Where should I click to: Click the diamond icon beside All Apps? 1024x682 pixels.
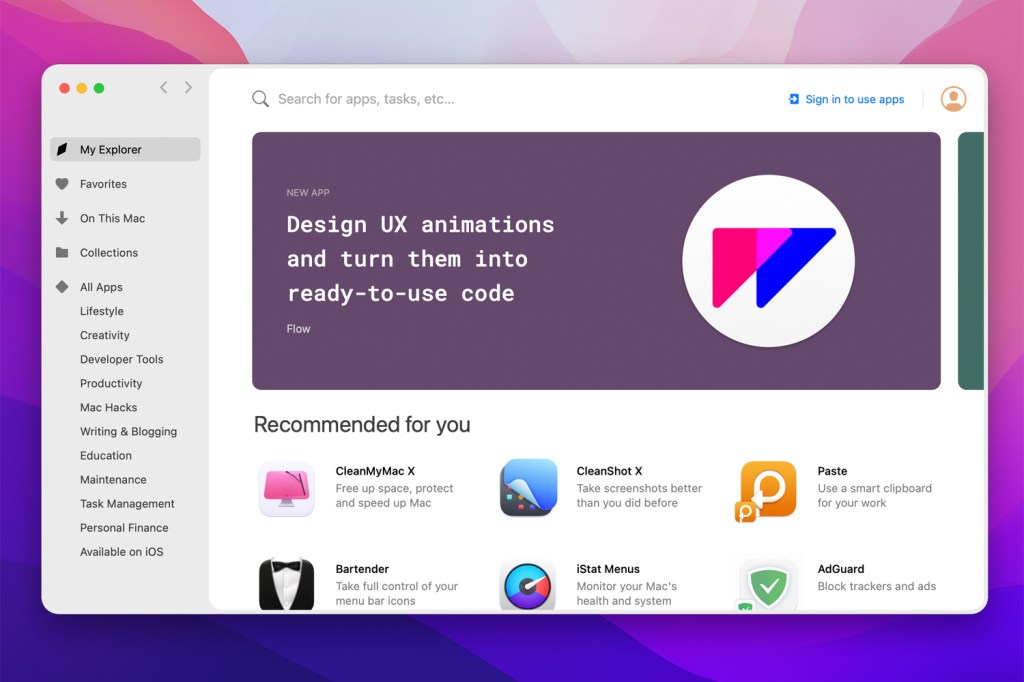[62, 287]
